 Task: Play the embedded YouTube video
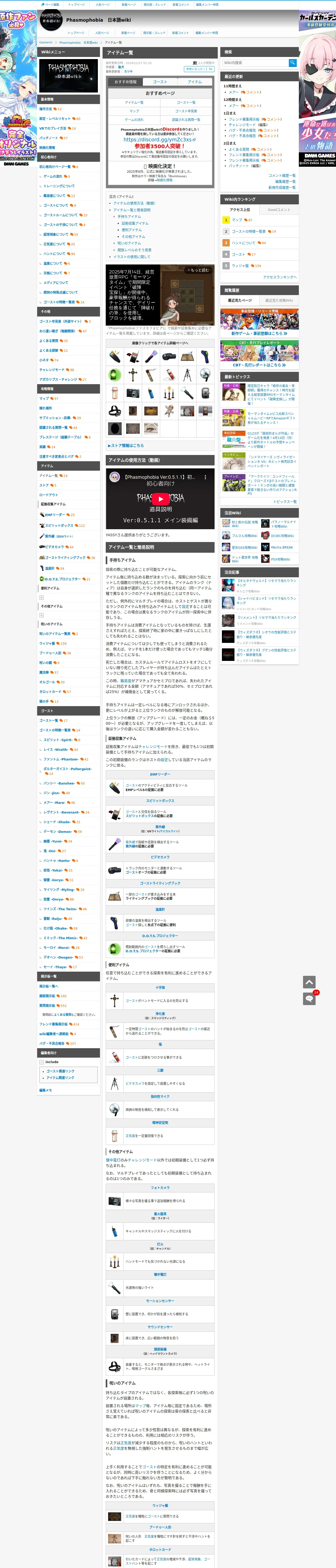click(160, 499)
